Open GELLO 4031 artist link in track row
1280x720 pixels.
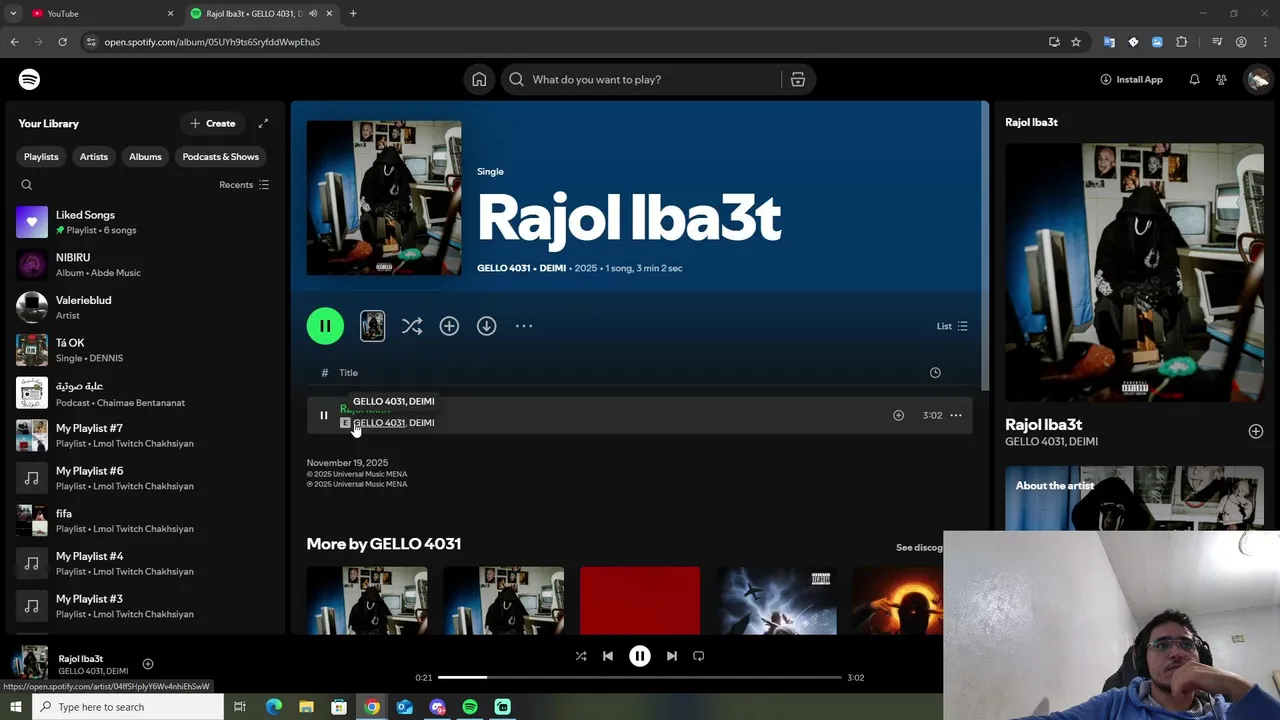[x=379, y=423]
